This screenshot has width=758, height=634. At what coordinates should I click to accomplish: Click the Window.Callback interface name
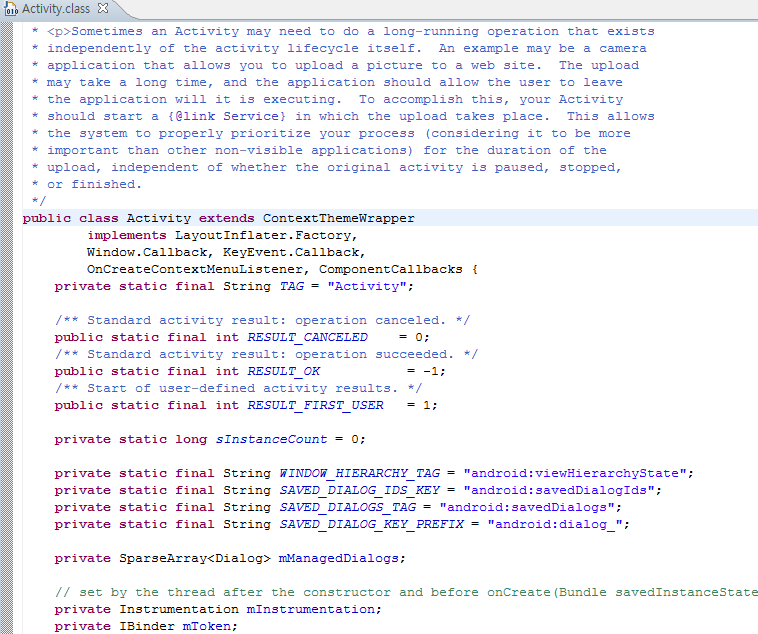point(147,252)
